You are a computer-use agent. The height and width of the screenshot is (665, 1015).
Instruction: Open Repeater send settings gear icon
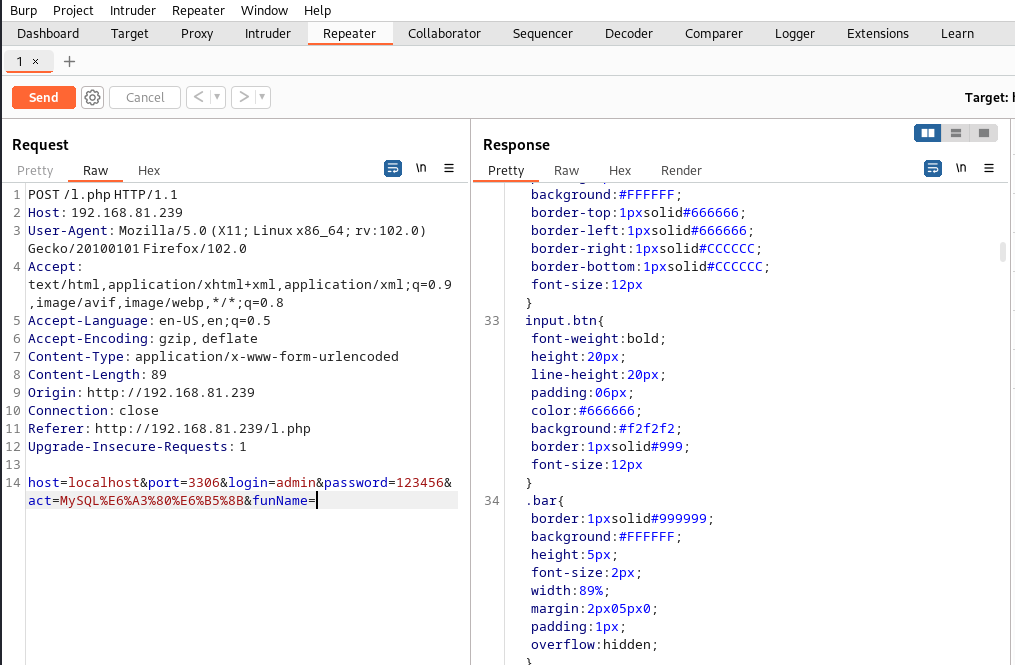click(93, 97)
